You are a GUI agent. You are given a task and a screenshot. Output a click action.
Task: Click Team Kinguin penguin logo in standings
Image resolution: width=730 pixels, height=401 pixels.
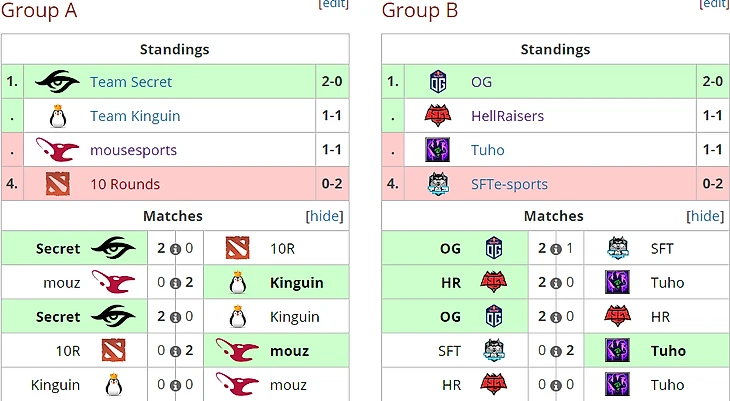(57, 116)
